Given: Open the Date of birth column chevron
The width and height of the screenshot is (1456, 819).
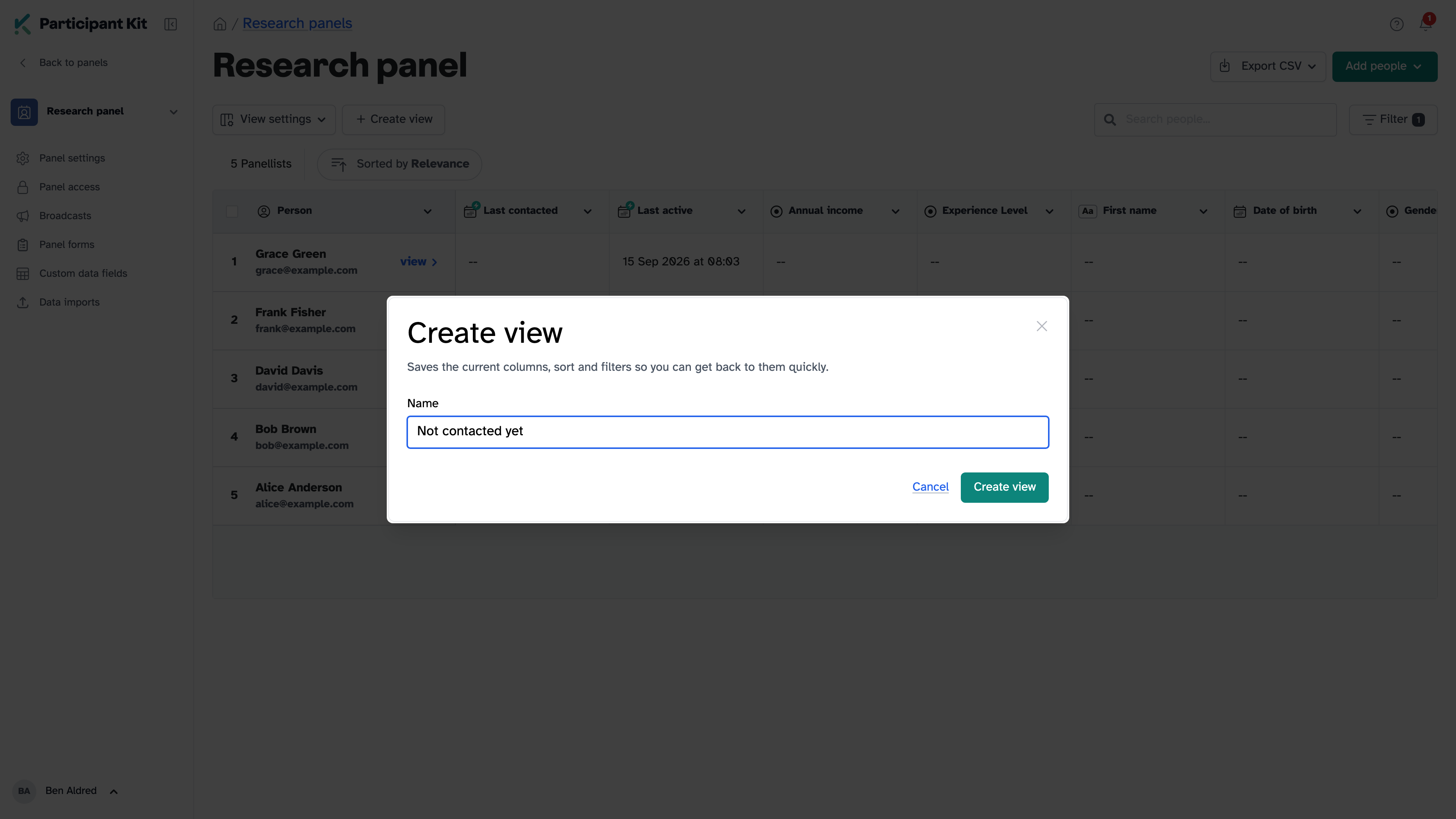Looking at the screenshot, I should (x=1357, y=212).
